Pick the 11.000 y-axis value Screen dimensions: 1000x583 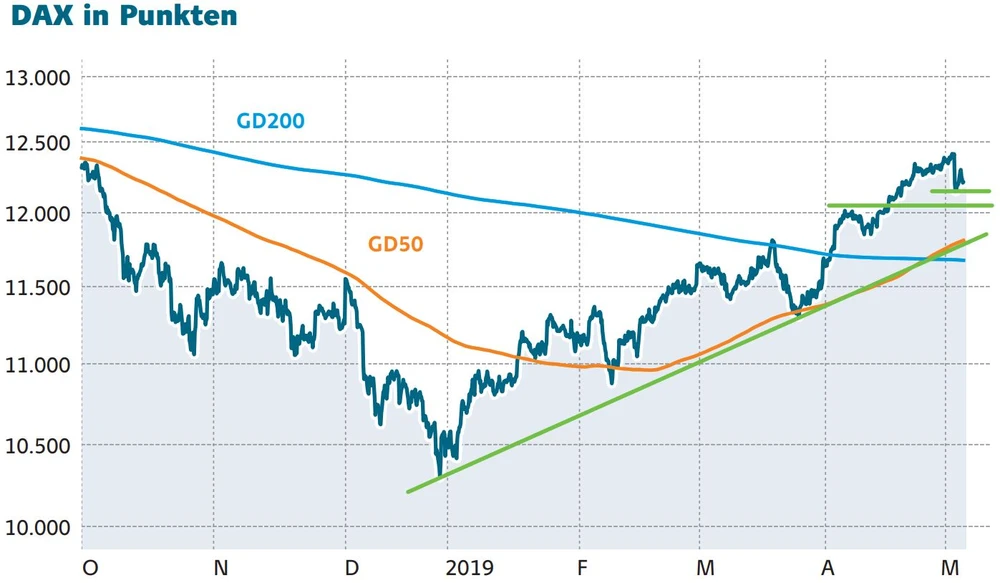point(40,365)
